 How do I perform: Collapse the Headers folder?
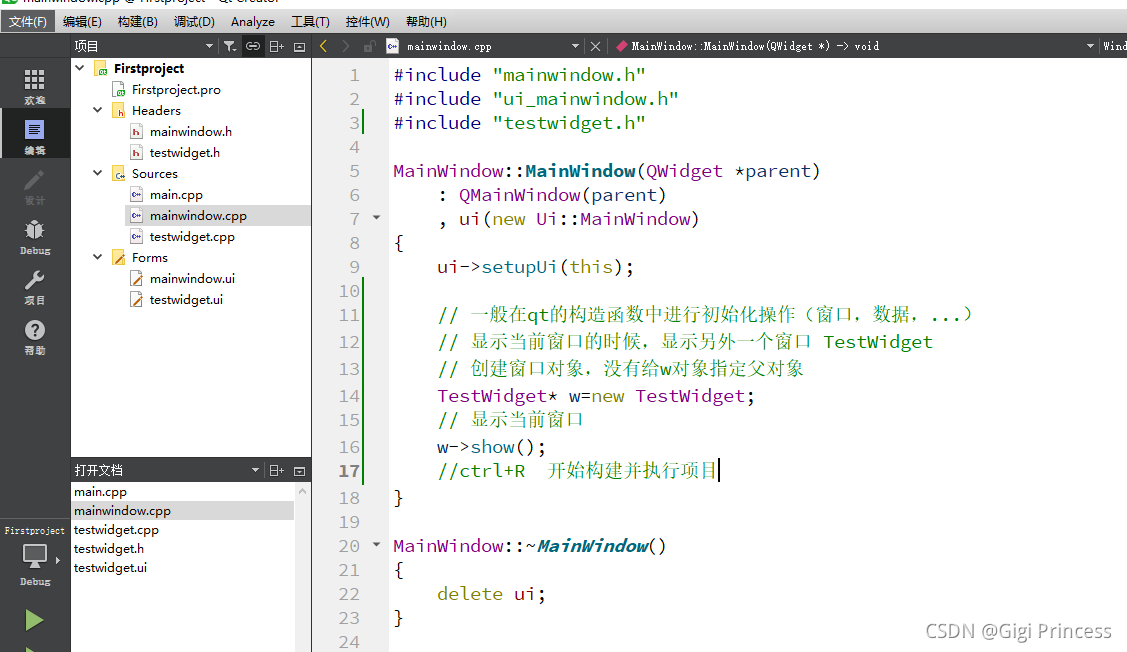[x=98, y=110]
